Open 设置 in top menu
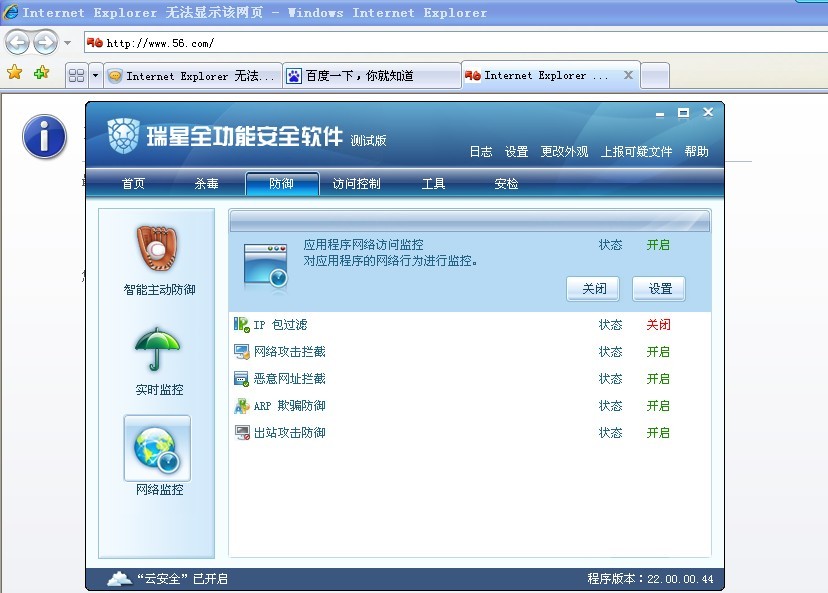 [x=516, y=152]
